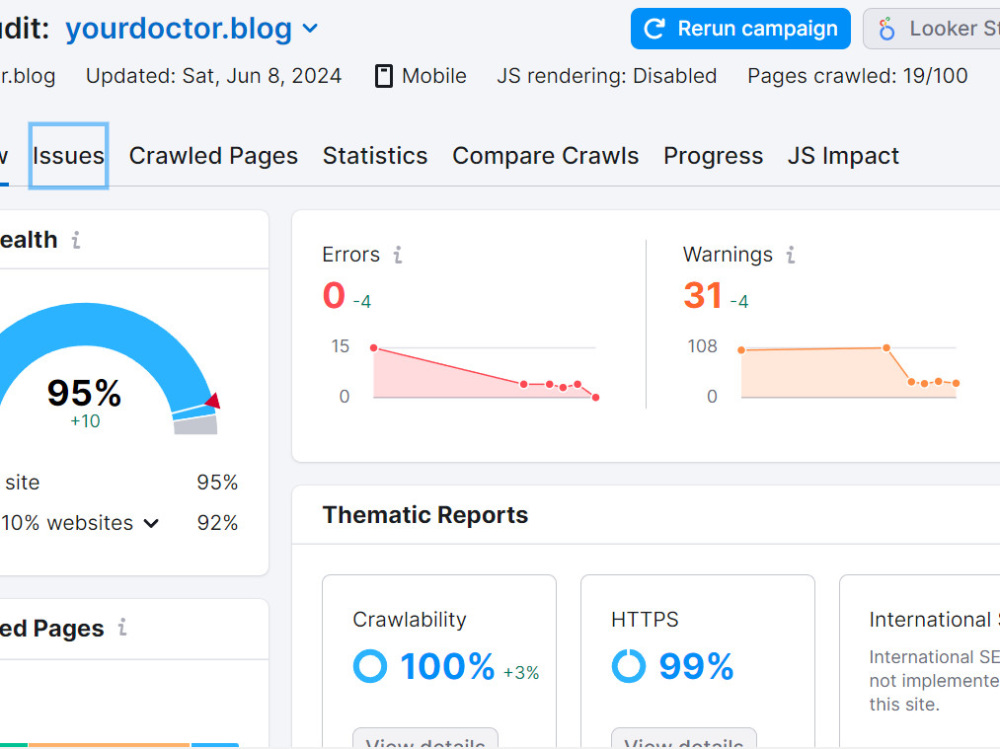The height and width of the screenshot is (749, 1000).
Task: Click the JS rendering: Disabled text
Action: coord(607,76)
